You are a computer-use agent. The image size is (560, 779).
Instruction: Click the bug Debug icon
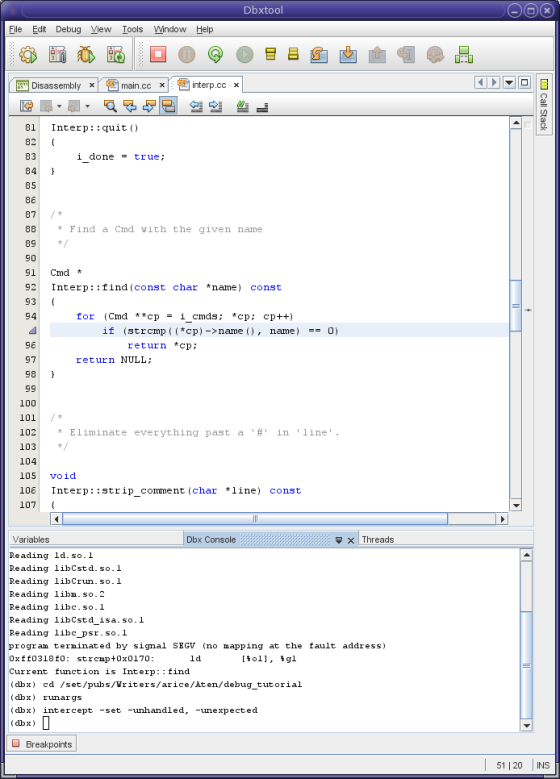coord(86,54)
